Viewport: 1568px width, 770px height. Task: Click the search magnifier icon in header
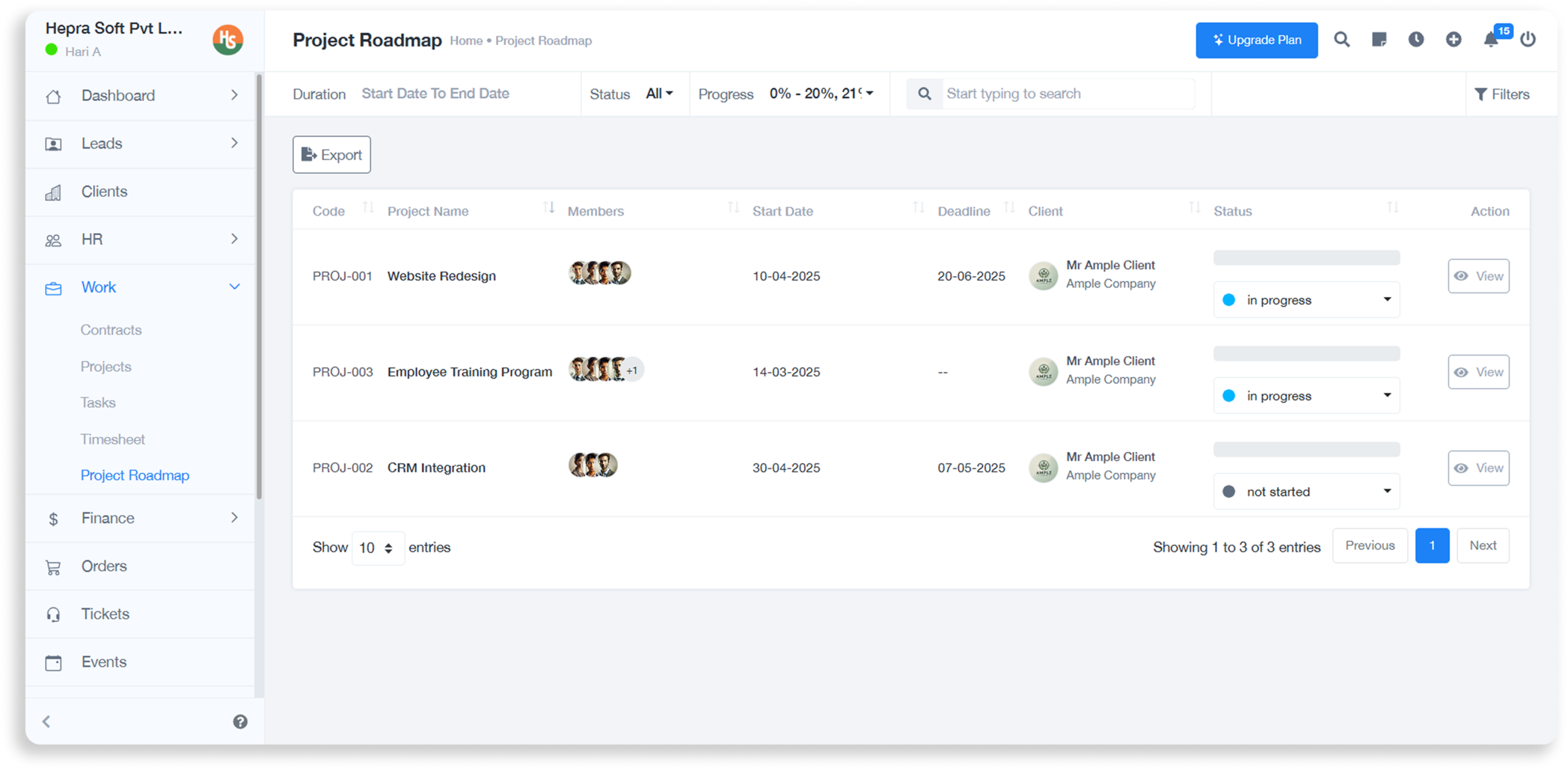tap(1341, 40)
